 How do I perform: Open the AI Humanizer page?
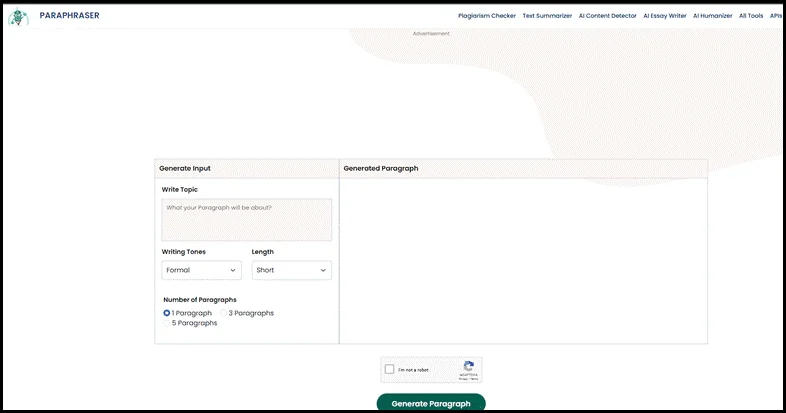tap(712, 16)
